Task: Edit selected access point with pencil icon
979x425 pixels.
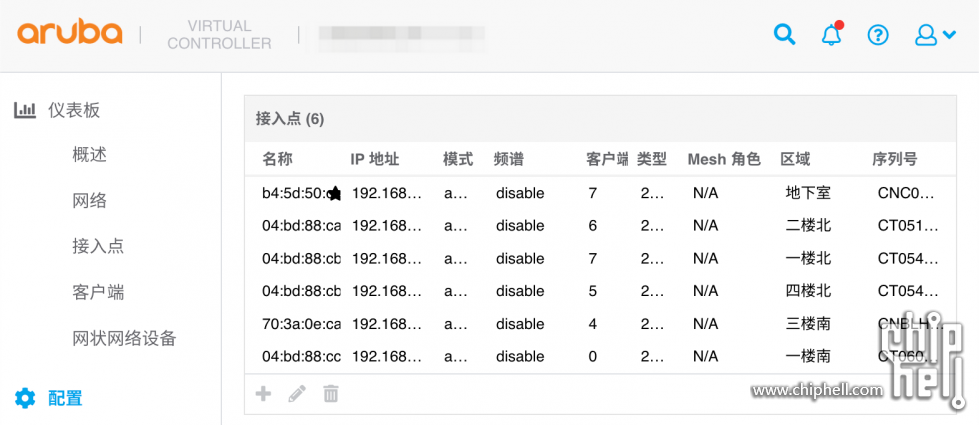Action: (x=297, y=394)
